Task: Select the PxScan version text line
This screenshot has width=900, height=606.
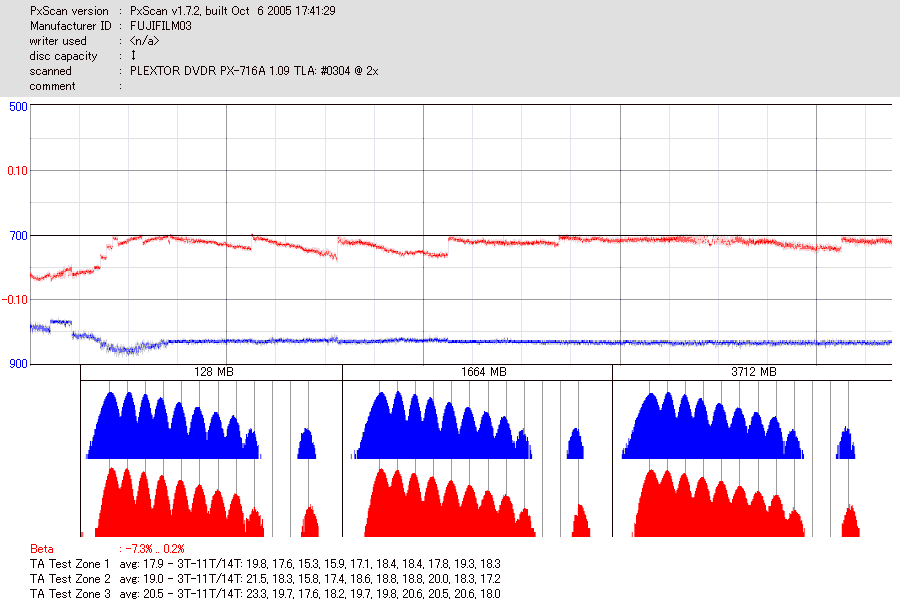Action: (x=183, y=11)
